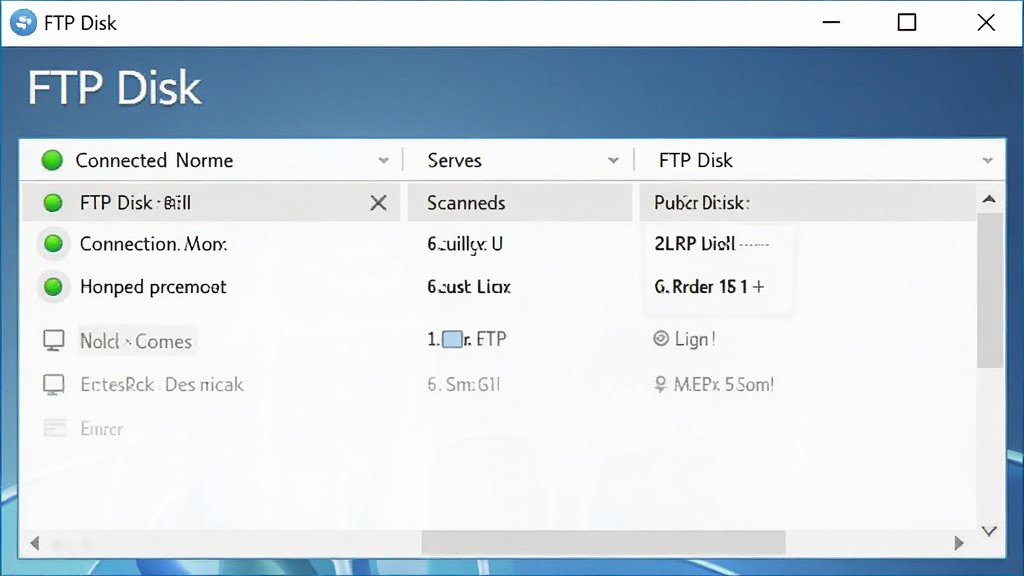Screen dimensions: 1024x576
Task: Open the Serves column dropdown
Action: click(x=613, y=161)
